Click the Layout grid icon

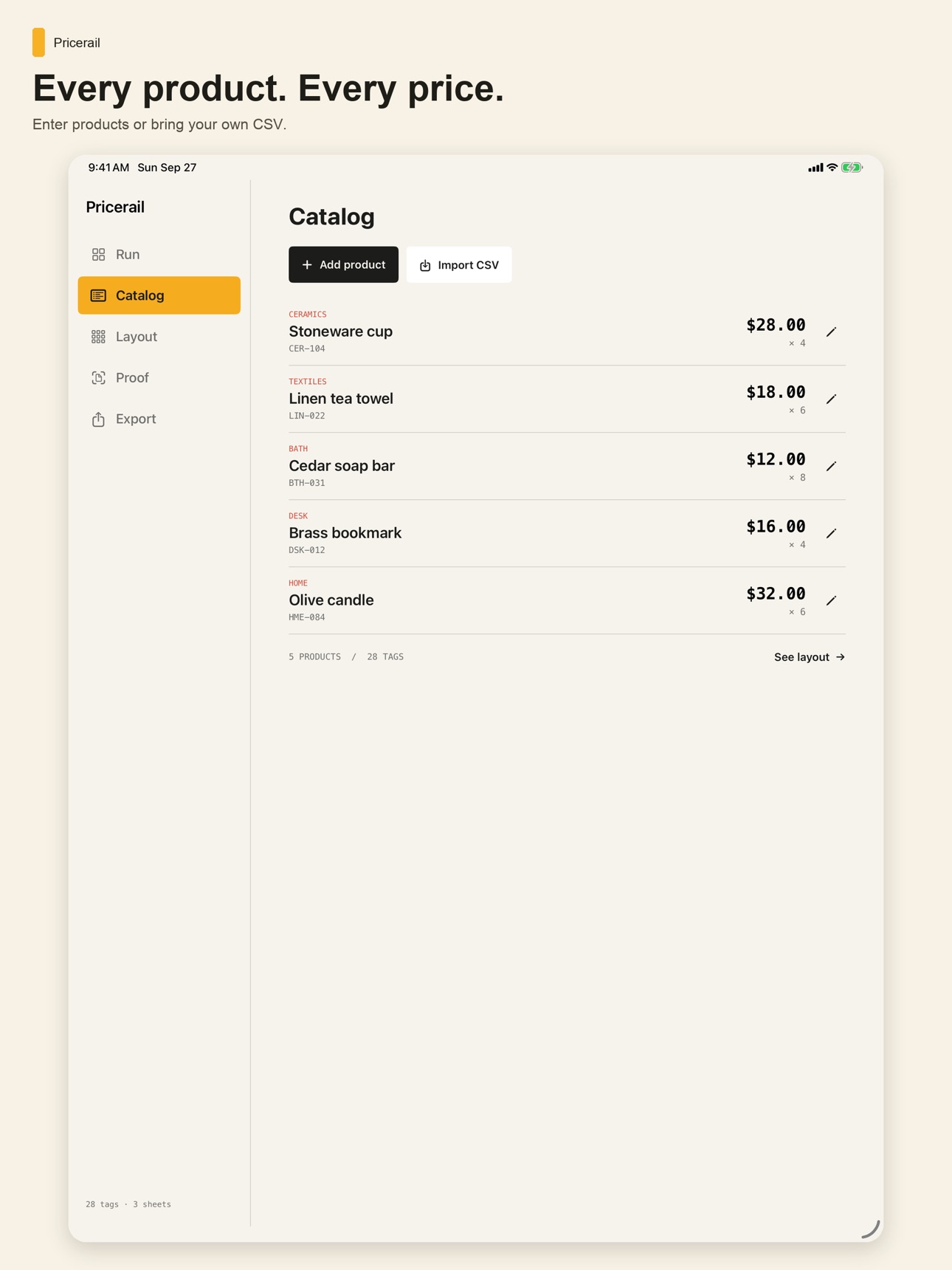[x=98, y=337]
